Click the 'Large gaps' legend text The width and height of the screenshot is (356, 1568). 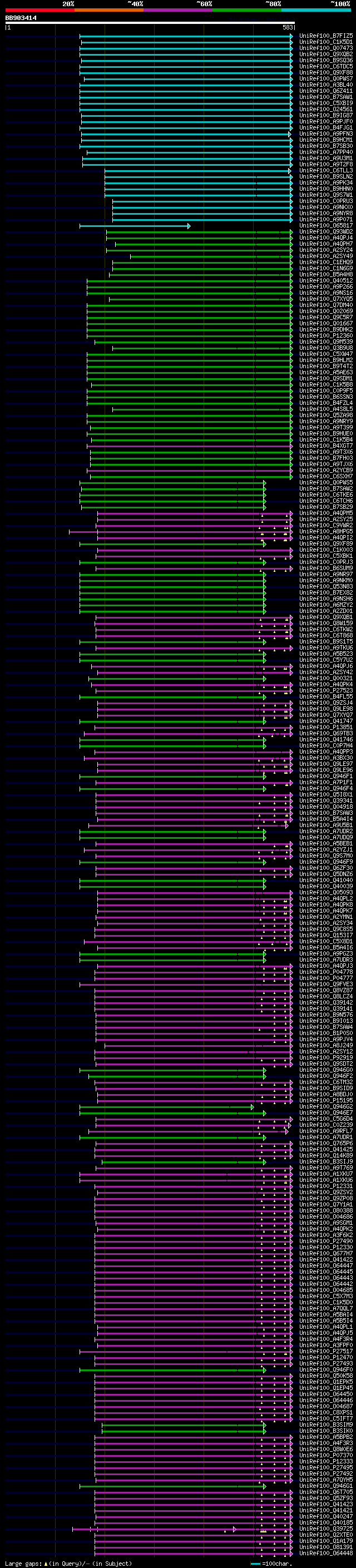coord(24,1564)
